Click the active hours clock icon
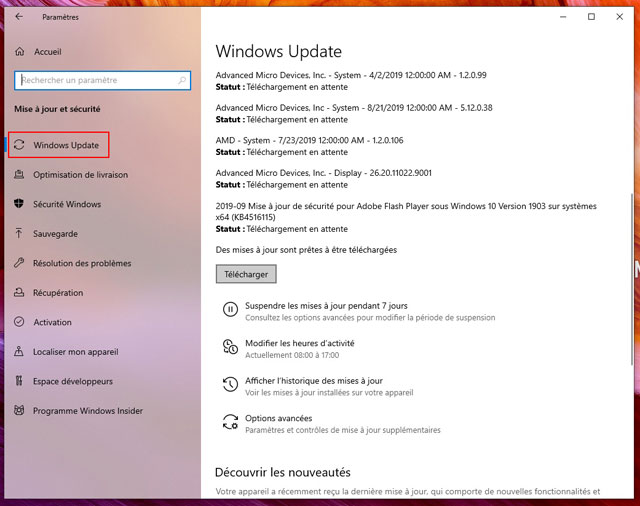The height and width of the screenshot is (506, 640). point(230,347)
